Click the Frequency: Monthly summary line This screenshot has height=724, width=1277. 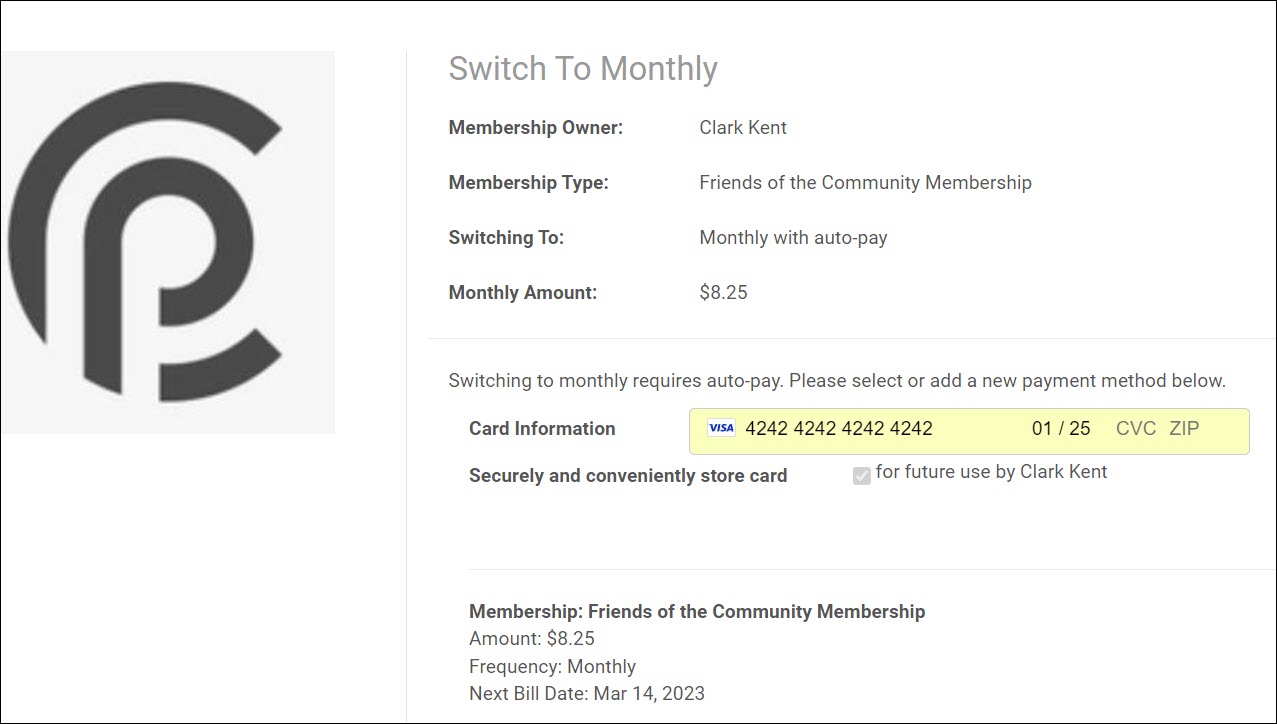(x=552, y=666)
